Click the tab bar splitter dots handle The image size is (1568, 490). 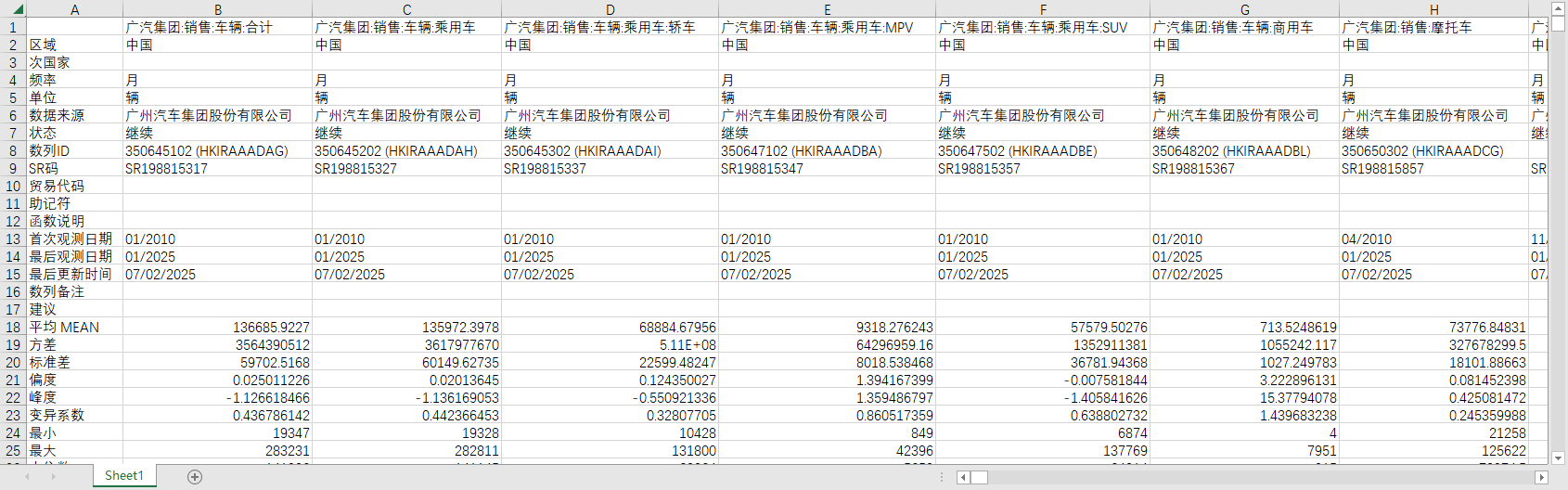coord(943,477)
